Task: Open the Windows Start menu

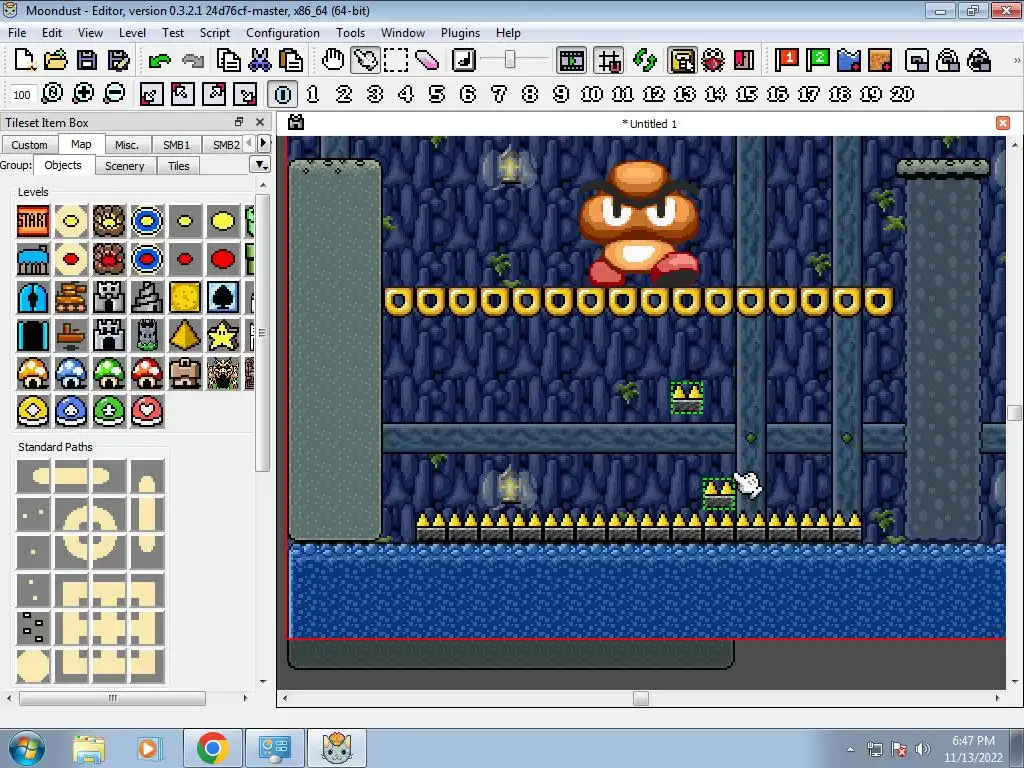Action: coord(27,748)
